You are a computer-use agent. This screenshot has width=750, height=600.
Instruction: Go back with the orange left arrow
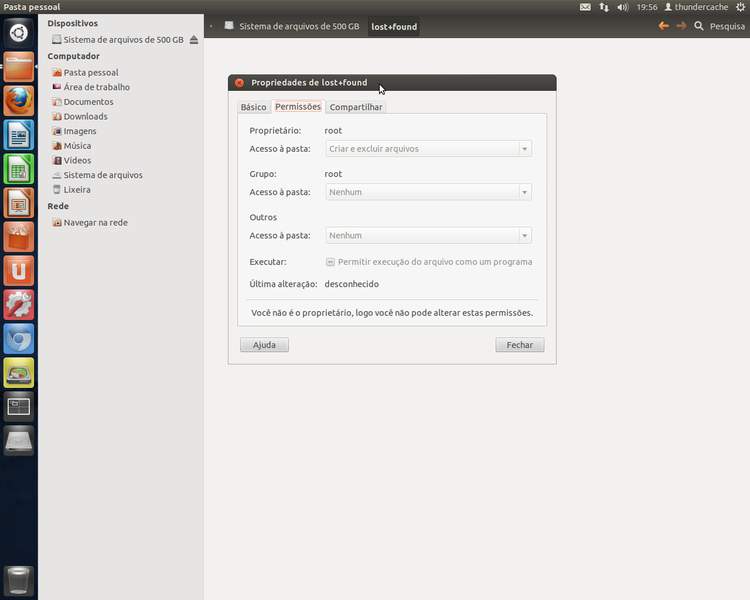click(663, 26)
